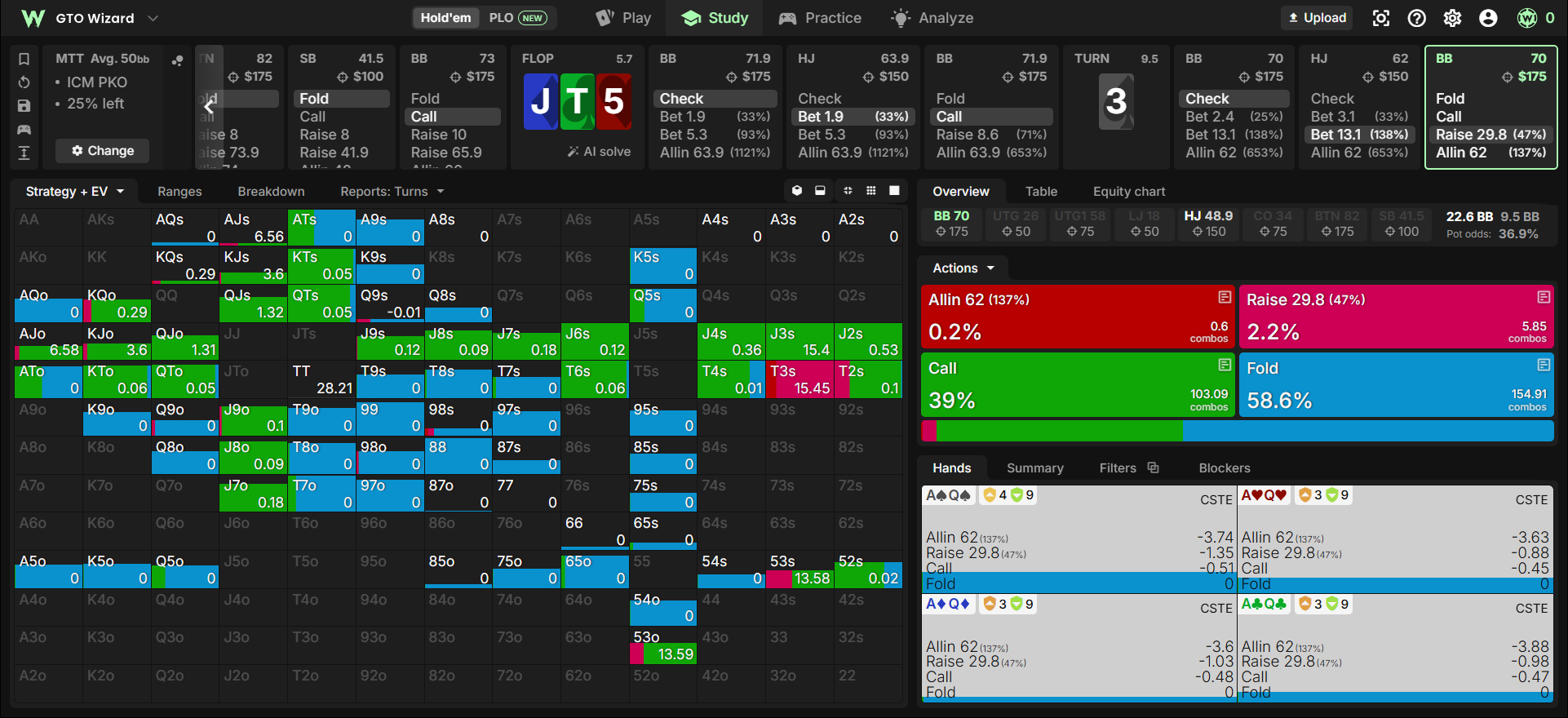The height and width of the screenshot is (718, 1568).
Task: Click the copy icon beside Filters tab
Action: tap(1154, 468)
